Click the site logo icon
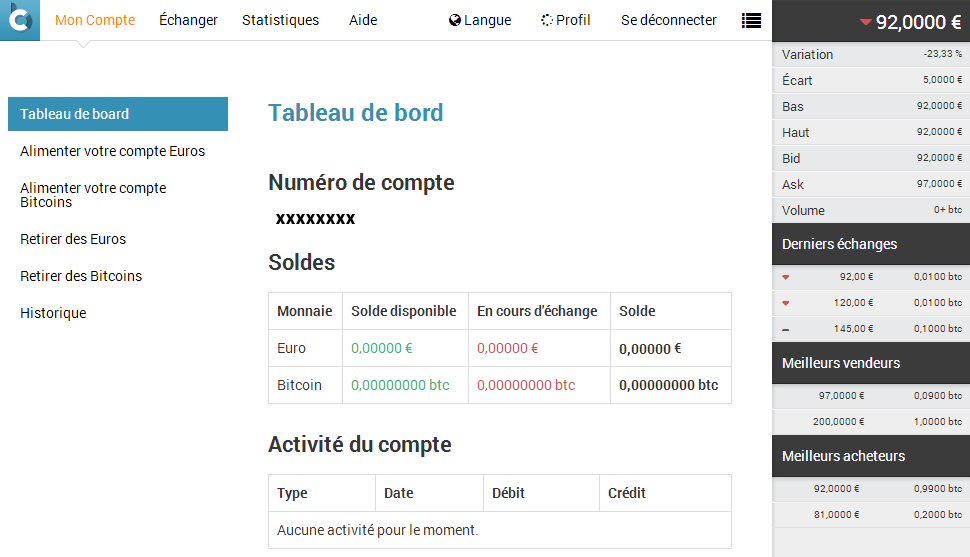970x557 pixels. click(x=20, y=20)
